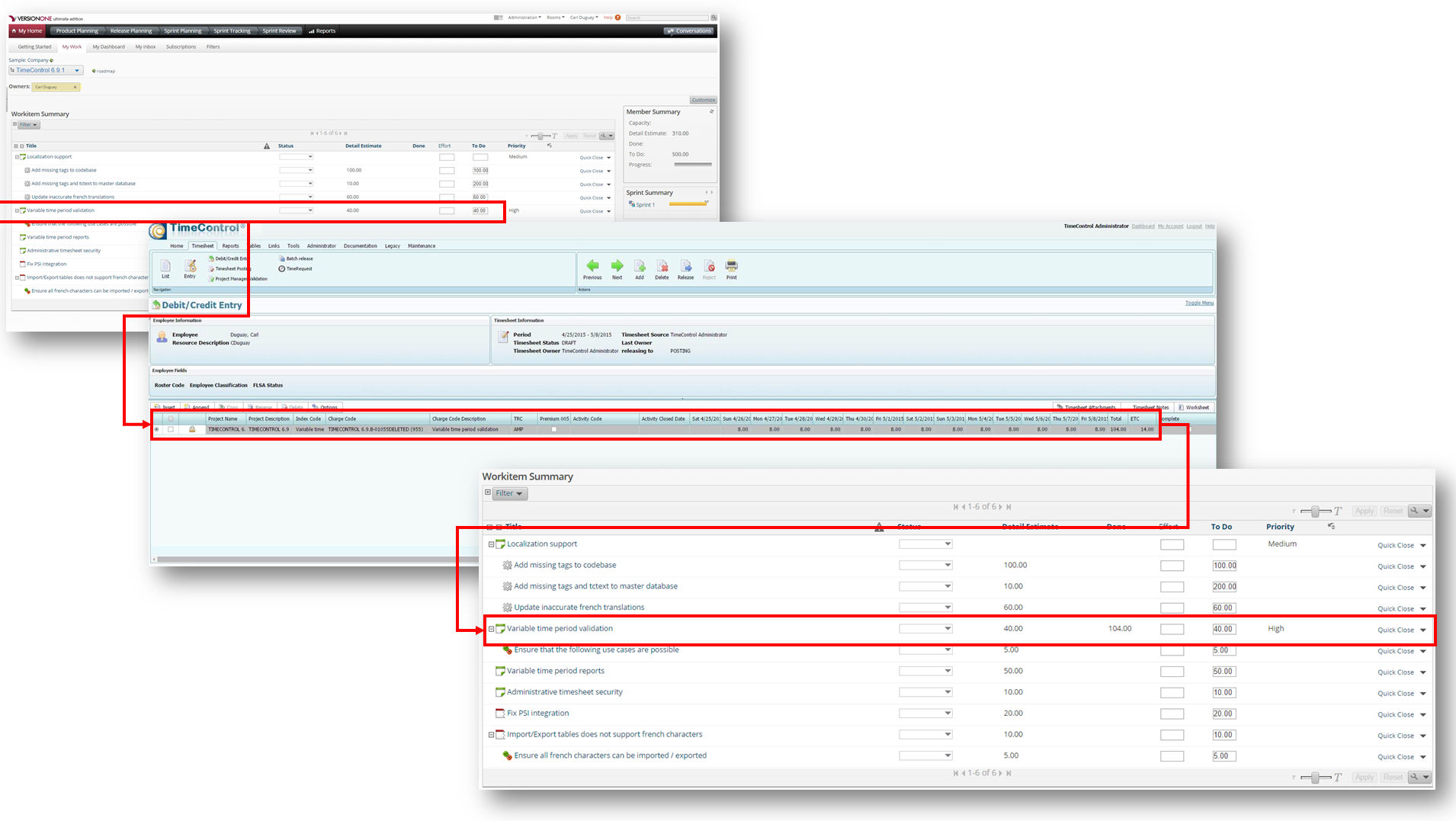The height and width of the screenshot is (821, 1456).
Task: Open the Administration menu in VersionOne
Action: 524,18
